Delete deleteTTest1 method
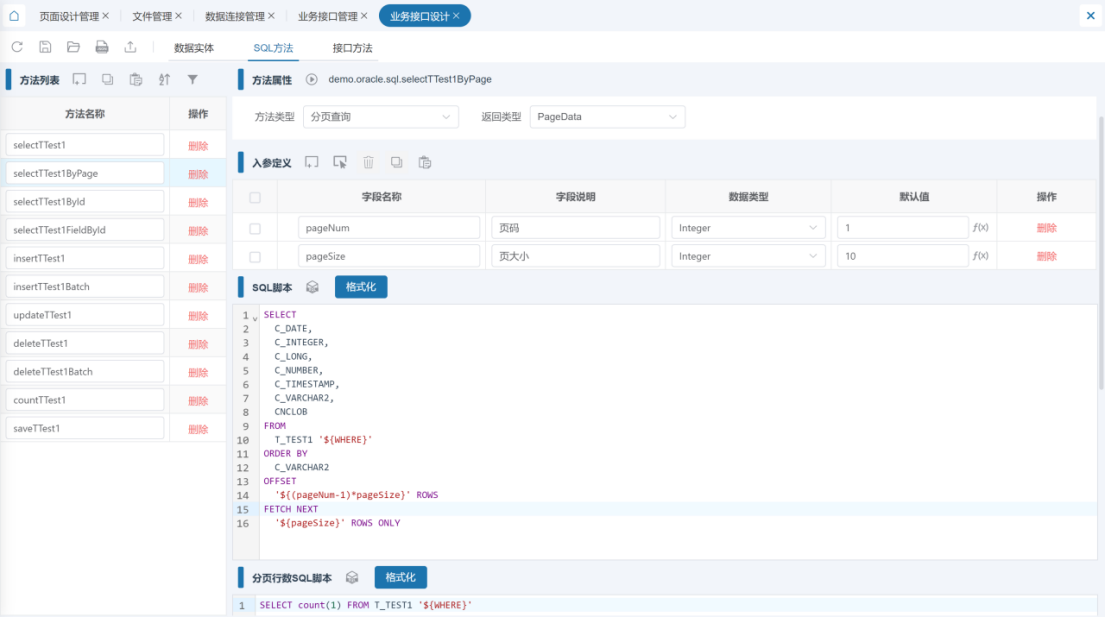 tap(198, 344)
